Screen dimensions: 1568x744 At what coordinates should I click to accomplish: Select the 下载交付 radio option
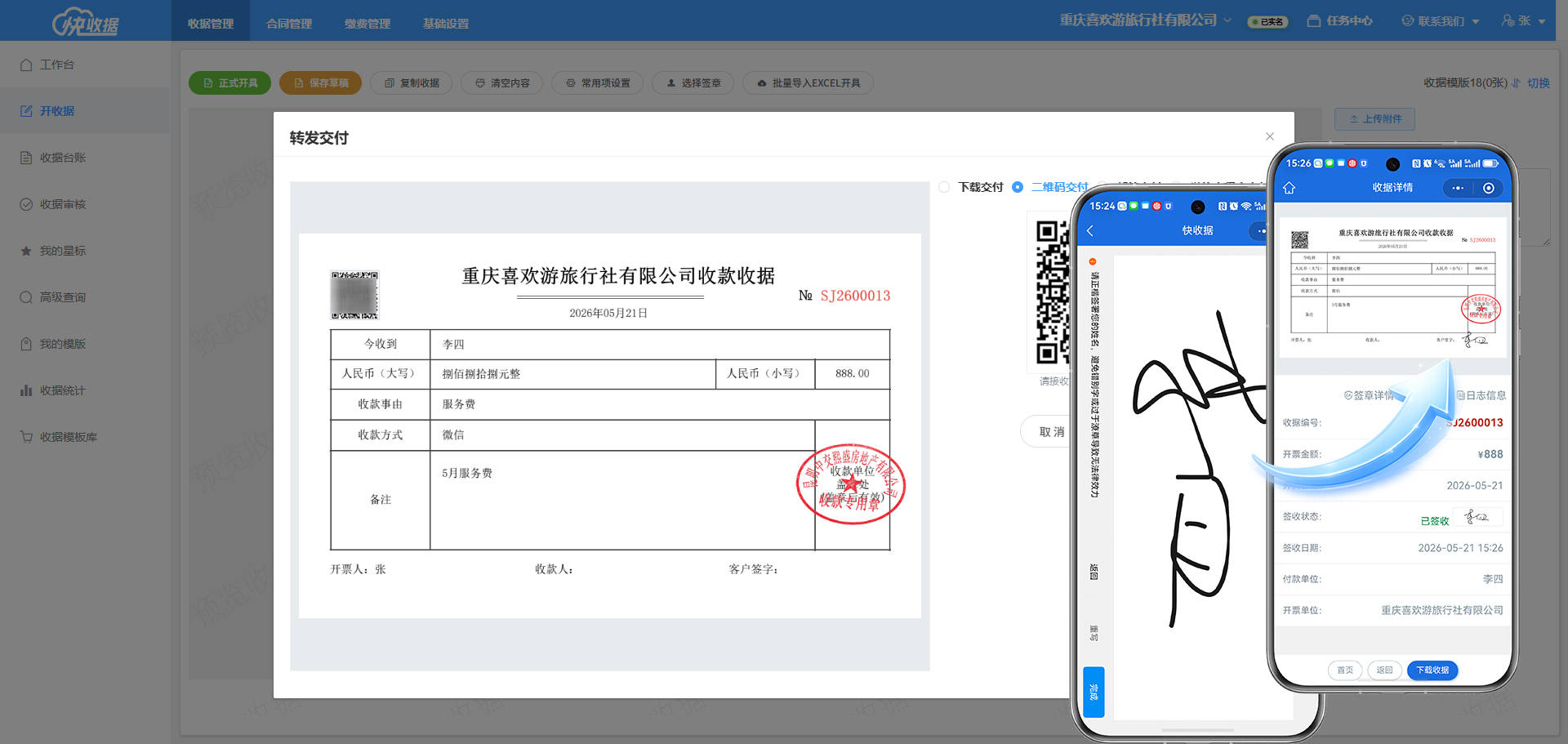(944, 187)
